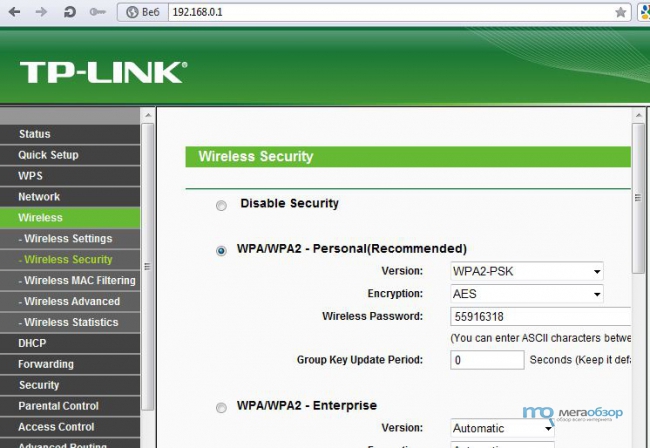Screen dimensions: 650x448
Task: Open the WPS menu item
Action: (70, 176)
